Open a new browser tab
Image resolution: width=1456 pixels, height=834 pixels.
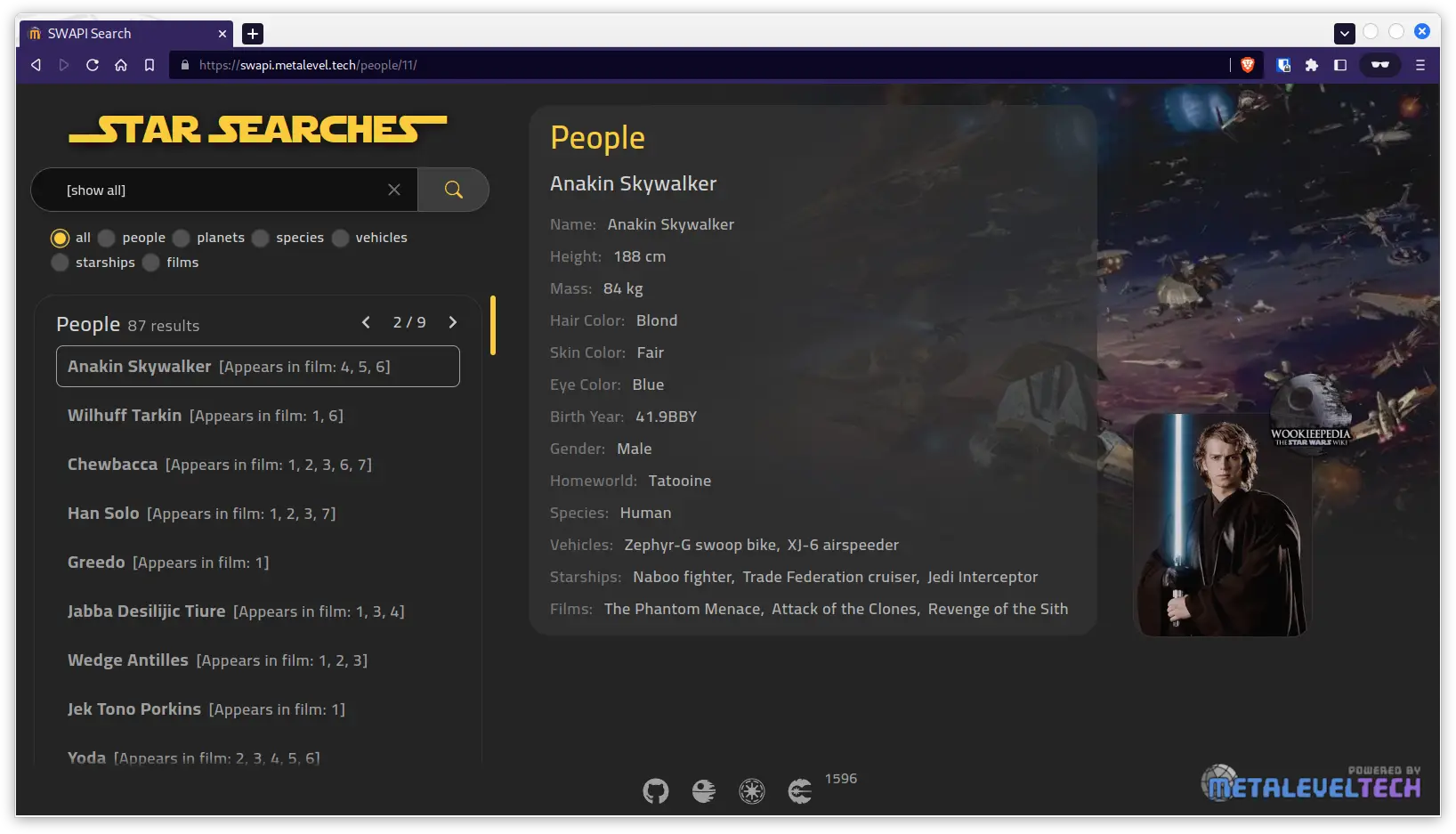[x=253, y=34]
